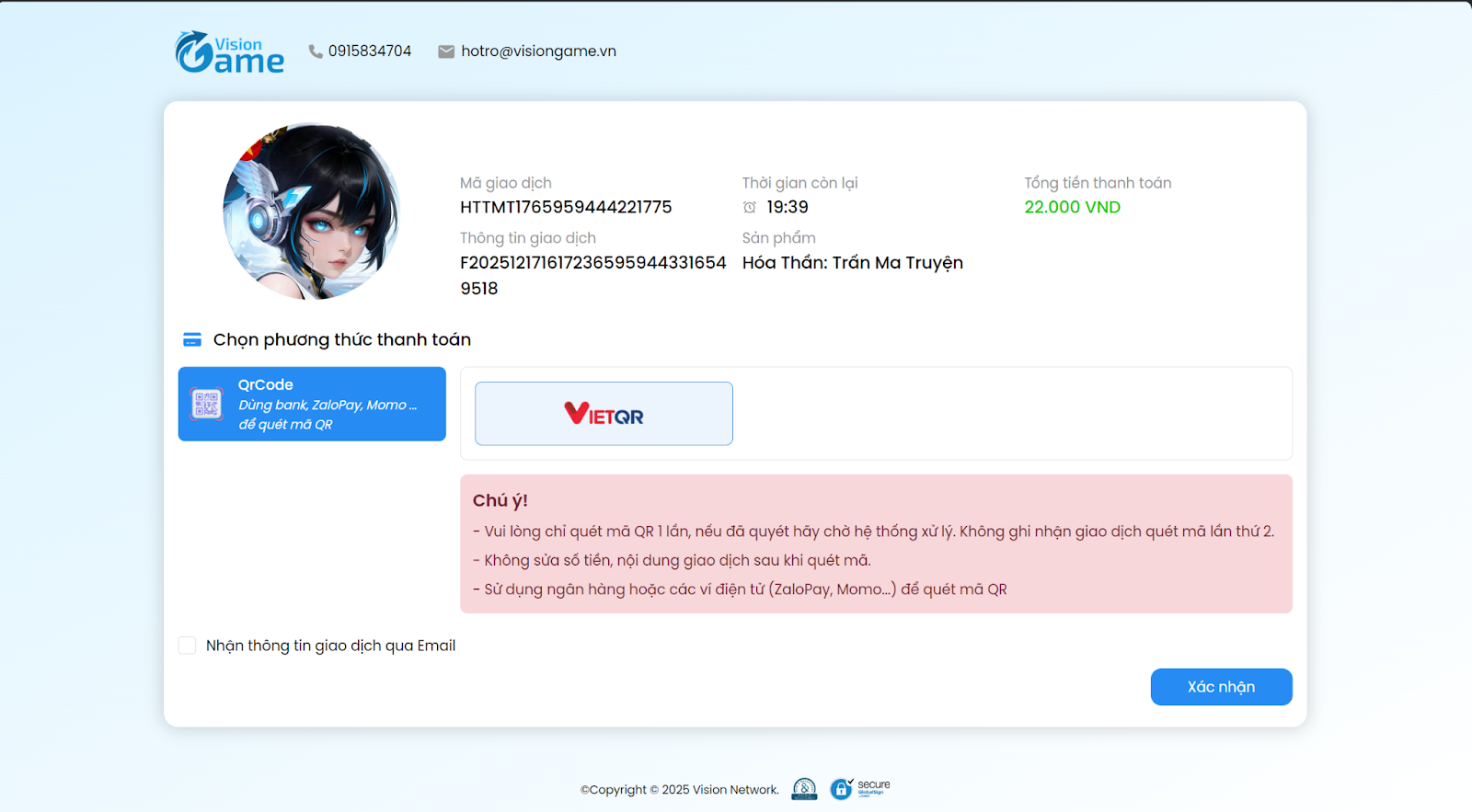
Task: Click the product name Hóa Thần: Trấn Ma Truyện
Action: (852, 263)
